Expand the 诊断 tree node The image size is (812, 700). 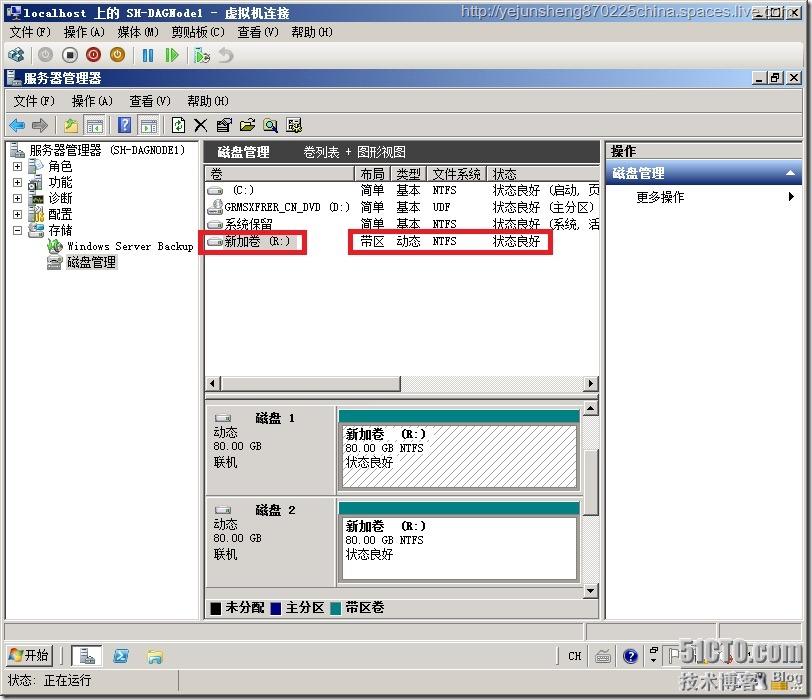click(18, 199)
